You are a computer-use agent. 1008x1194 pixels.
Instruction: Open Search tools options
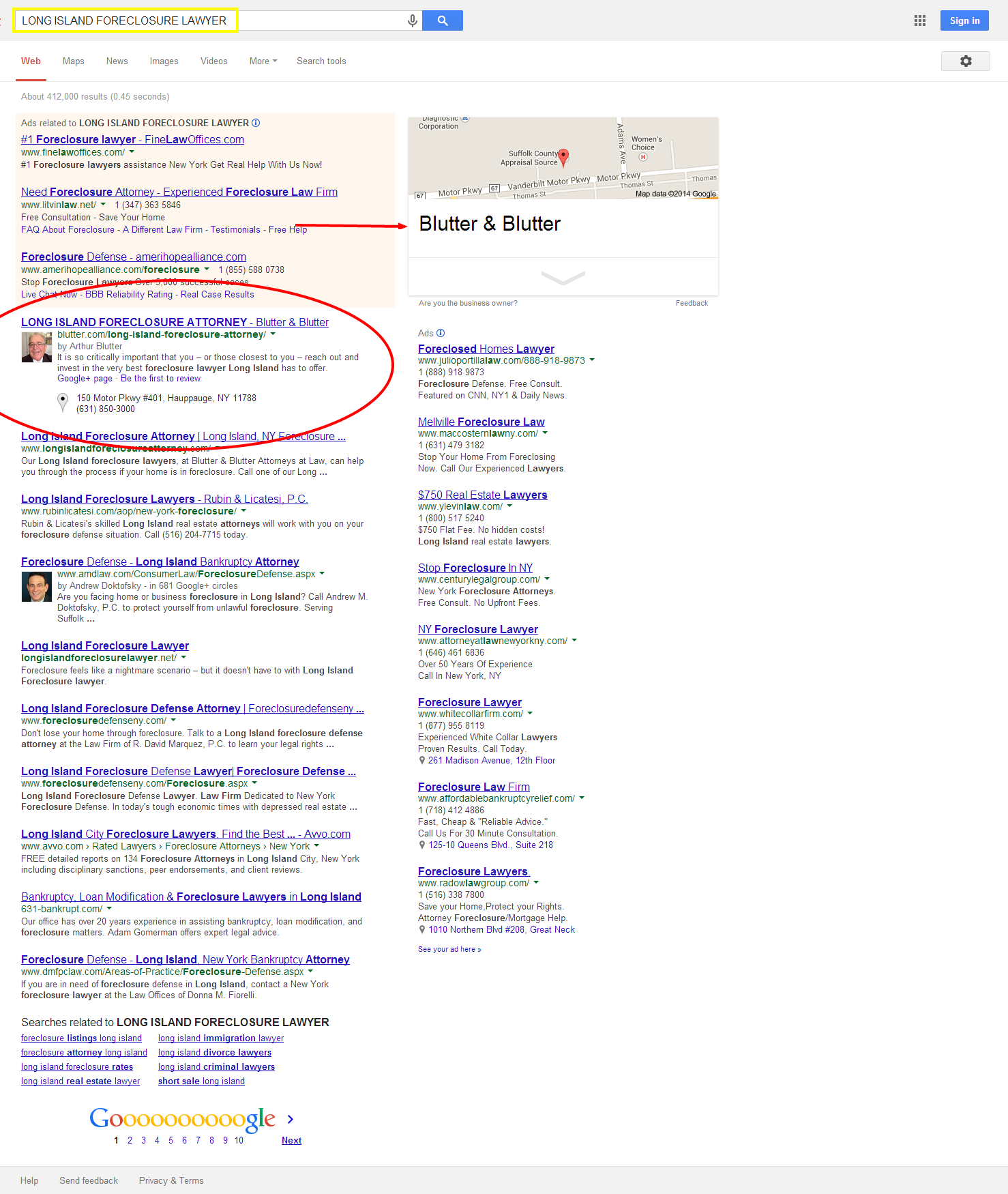tap(321, 61)
